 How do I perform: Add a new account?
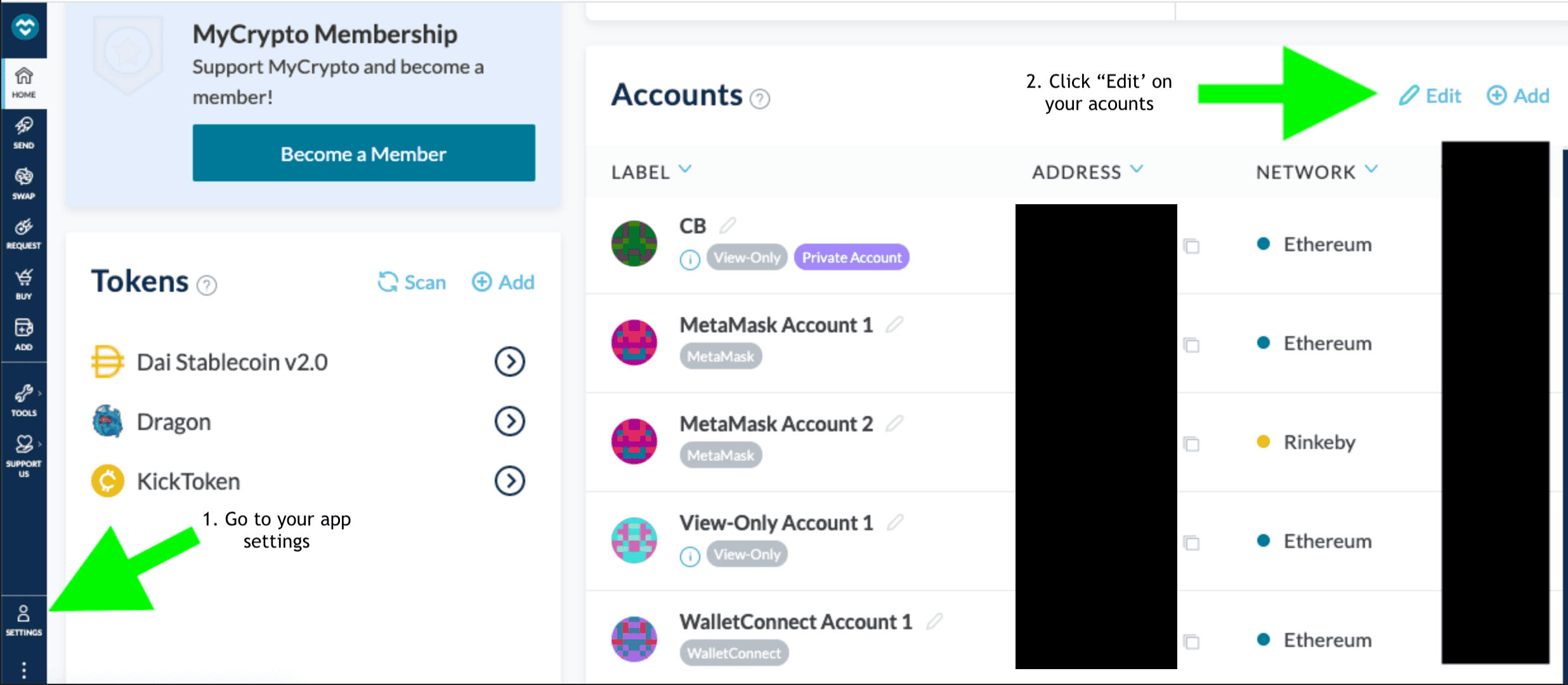[1518, 96]
